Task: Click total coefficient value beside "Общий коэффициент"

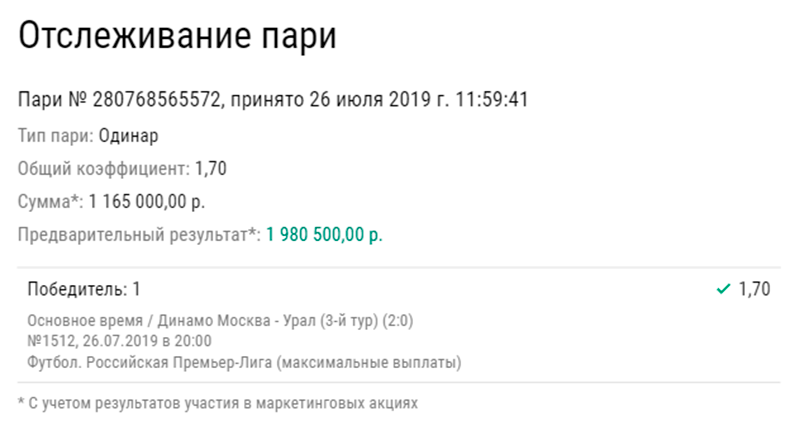Action: pyautogui.click(x=211, y=168)
